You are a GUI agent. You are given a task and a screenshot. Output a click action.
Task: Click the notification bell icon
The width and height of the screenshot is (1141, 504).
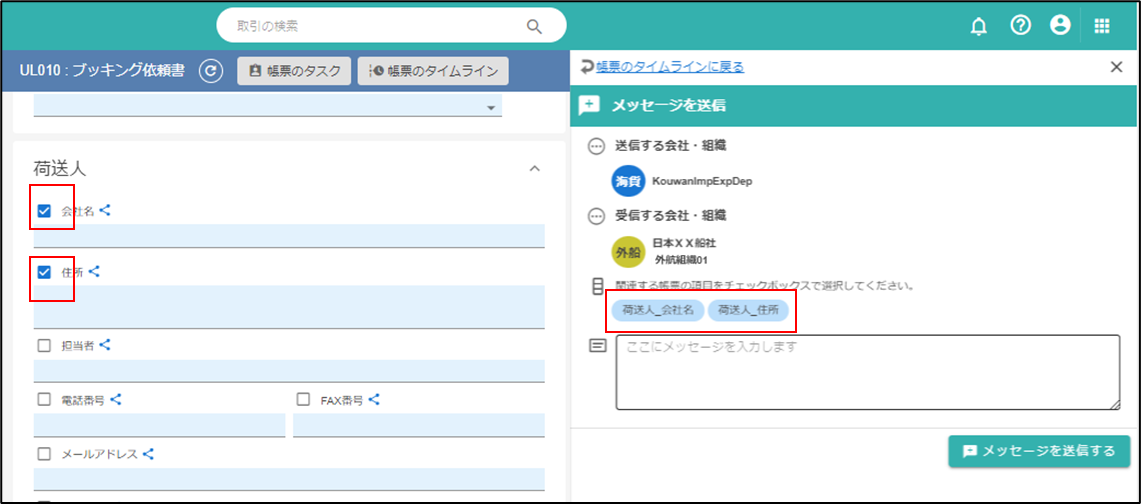click(979, 26)
